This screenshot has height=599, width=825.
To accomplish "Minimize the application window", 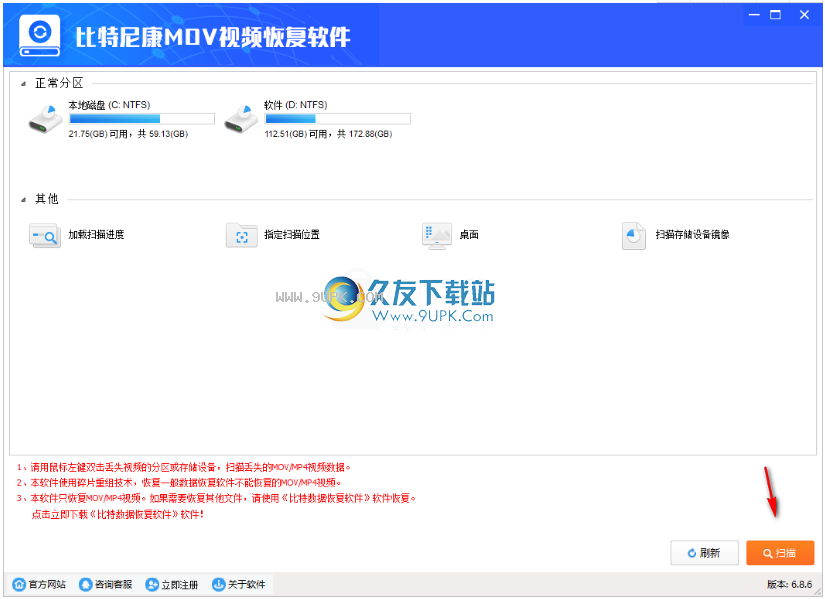I will [x=754, y=15].
